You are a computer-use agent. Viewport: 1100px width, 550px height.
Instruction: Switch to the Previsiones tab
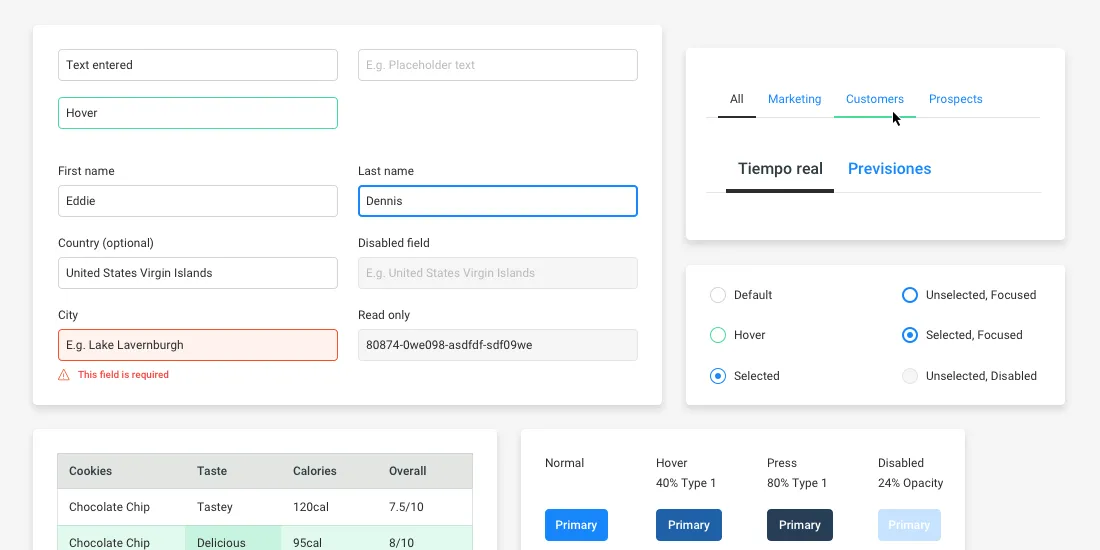889,169
